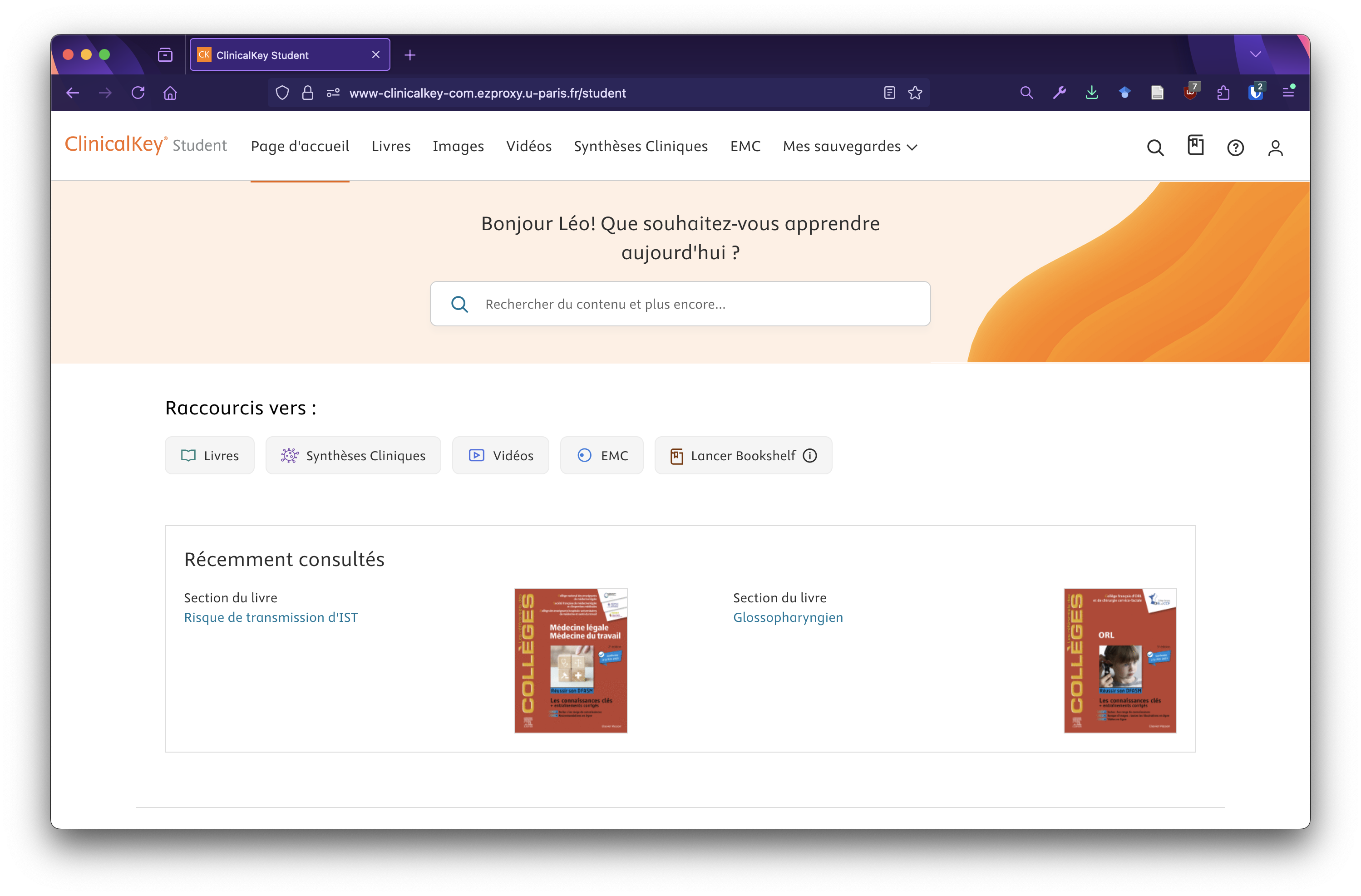Open the Risque de transmission d'IST link
The width and height of the screenshot is (1361, 896).
click(271, 618)
